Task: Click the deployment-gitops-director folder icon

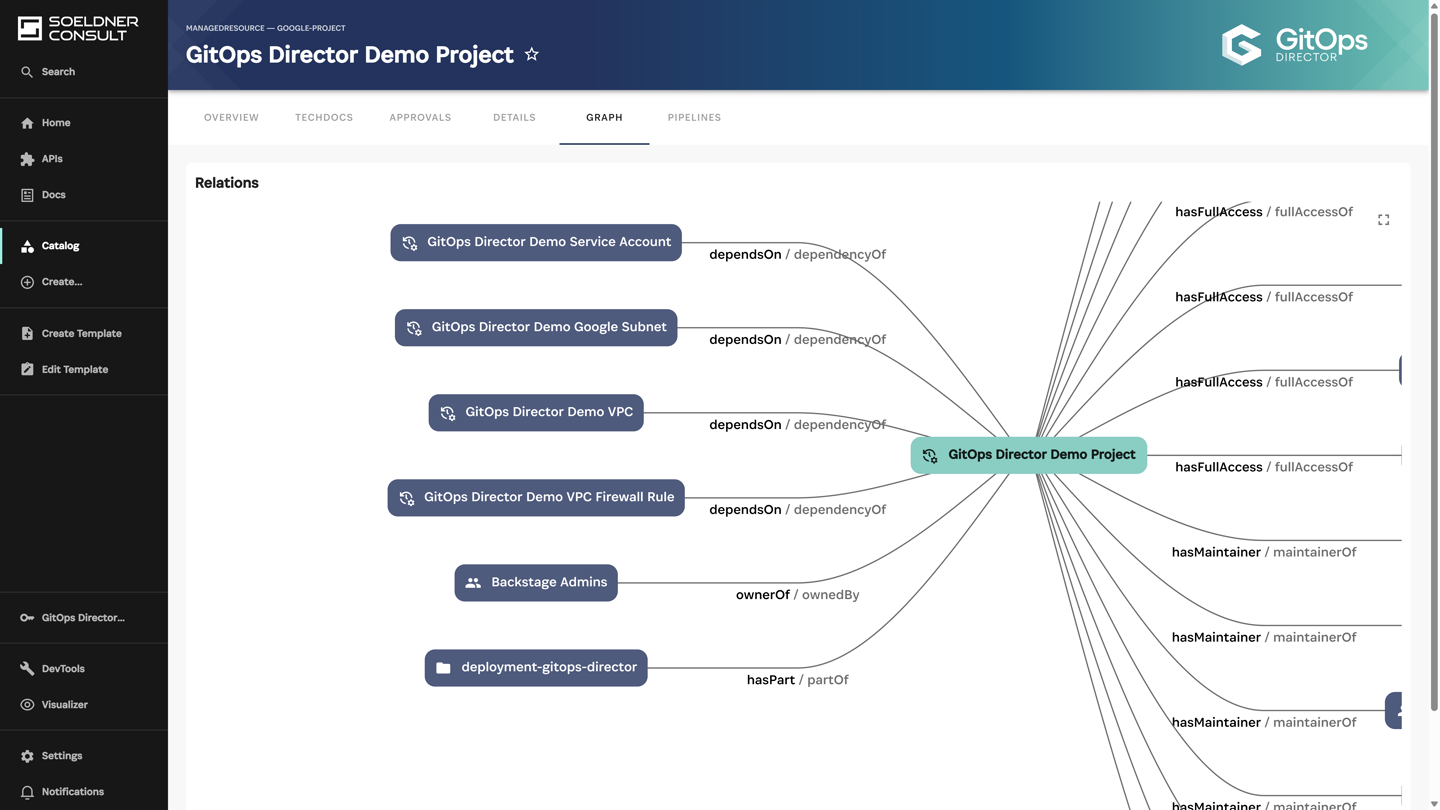Action: coord(443,668)
